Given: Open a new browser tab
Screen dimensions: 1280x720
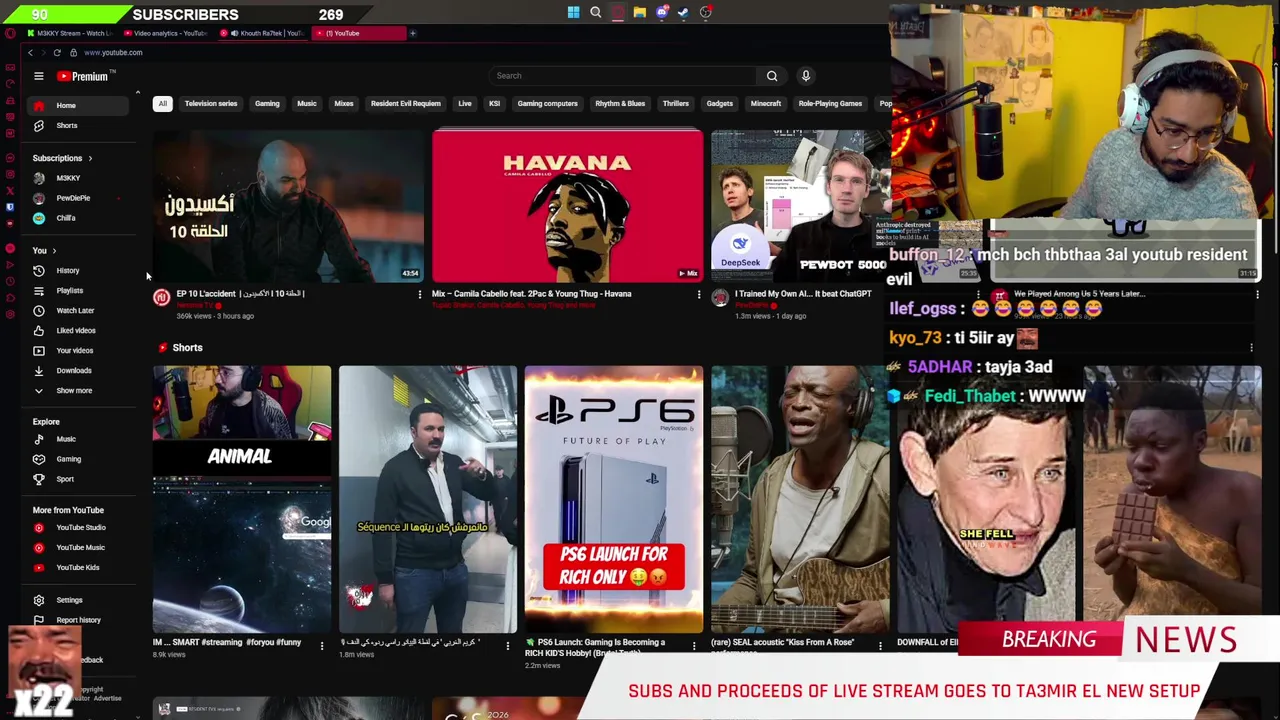Looking at the screenshot, I should click(413, 33).
